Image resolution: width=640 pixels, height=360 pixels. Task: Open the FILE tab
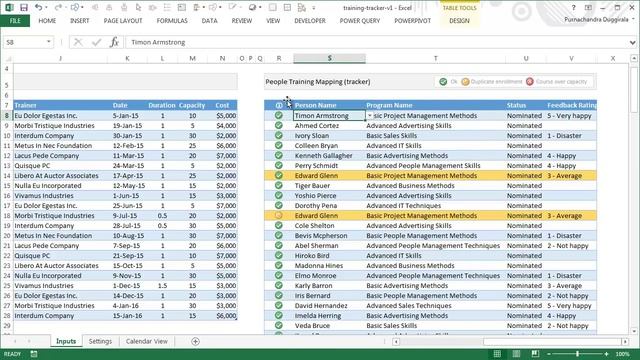click(x=15, y=20)
